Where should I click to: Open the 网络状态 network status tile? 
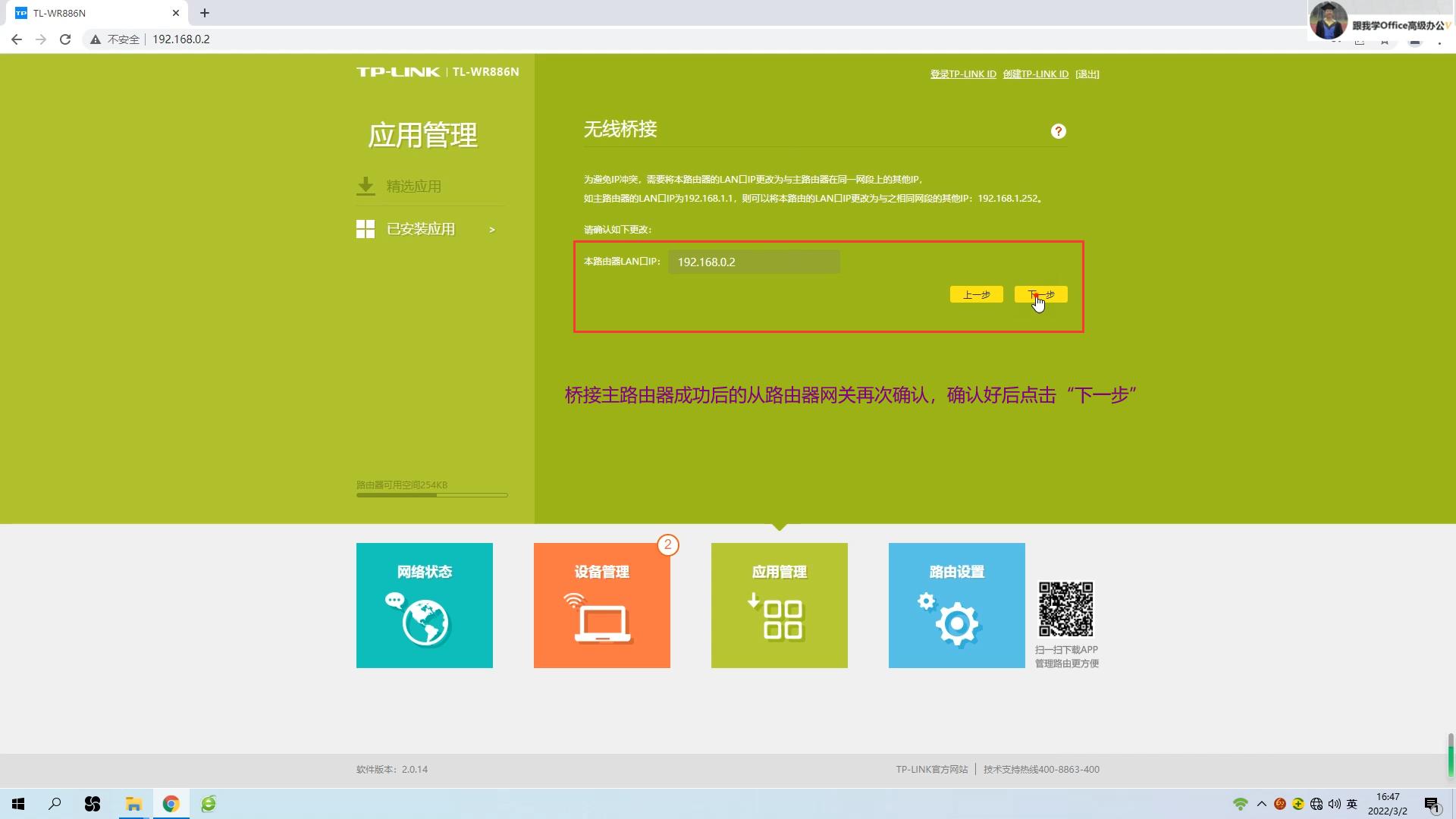[424, 604]
